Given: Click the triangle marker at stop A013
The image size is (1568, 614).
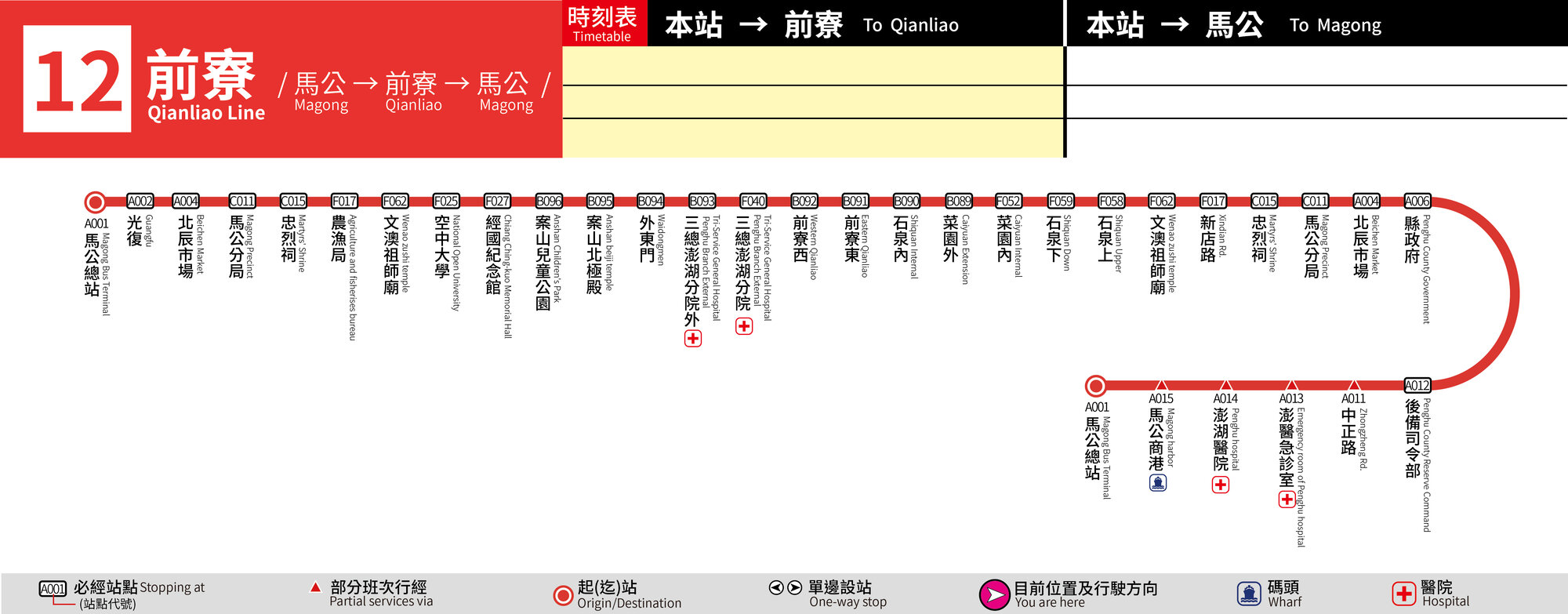Looking at the screenshot, I should pyautogui.click(x=1292, y=385).
